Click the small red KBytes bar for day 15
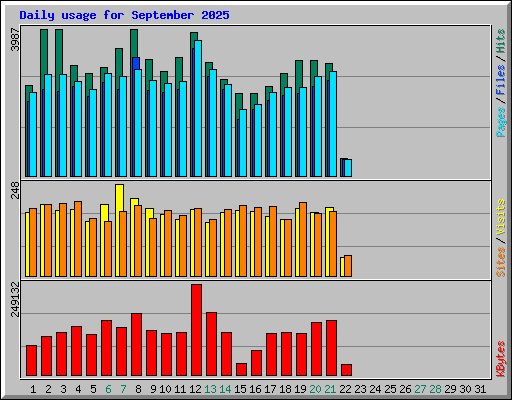 [x=241, y=369]
